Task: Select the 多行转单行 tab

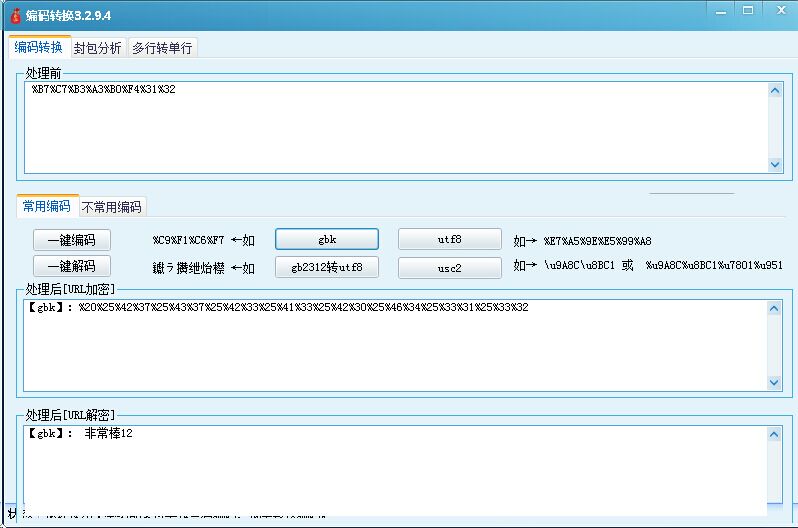Action: (x=162, y=48)
